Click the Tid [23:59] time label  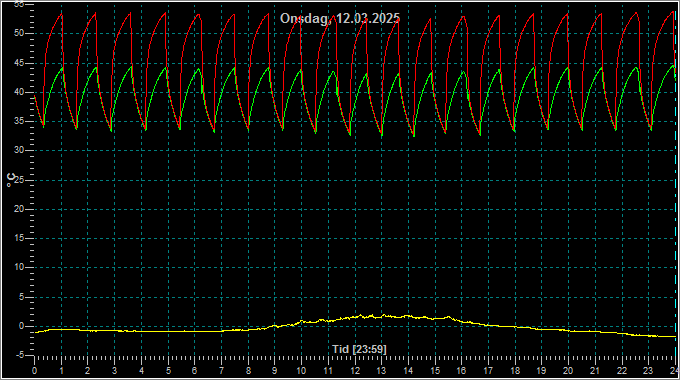coord(359,349)
